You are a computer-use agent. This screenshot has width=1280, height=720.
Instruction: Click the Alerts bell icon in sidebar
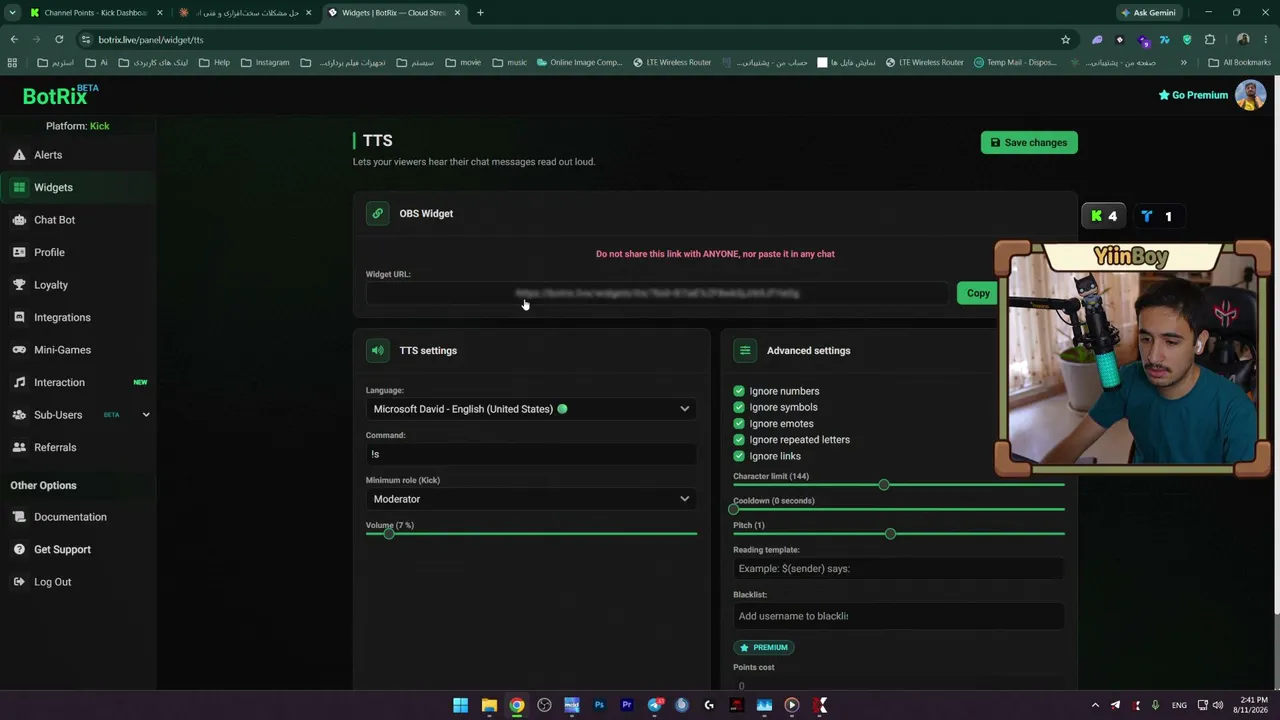point(19,155)
